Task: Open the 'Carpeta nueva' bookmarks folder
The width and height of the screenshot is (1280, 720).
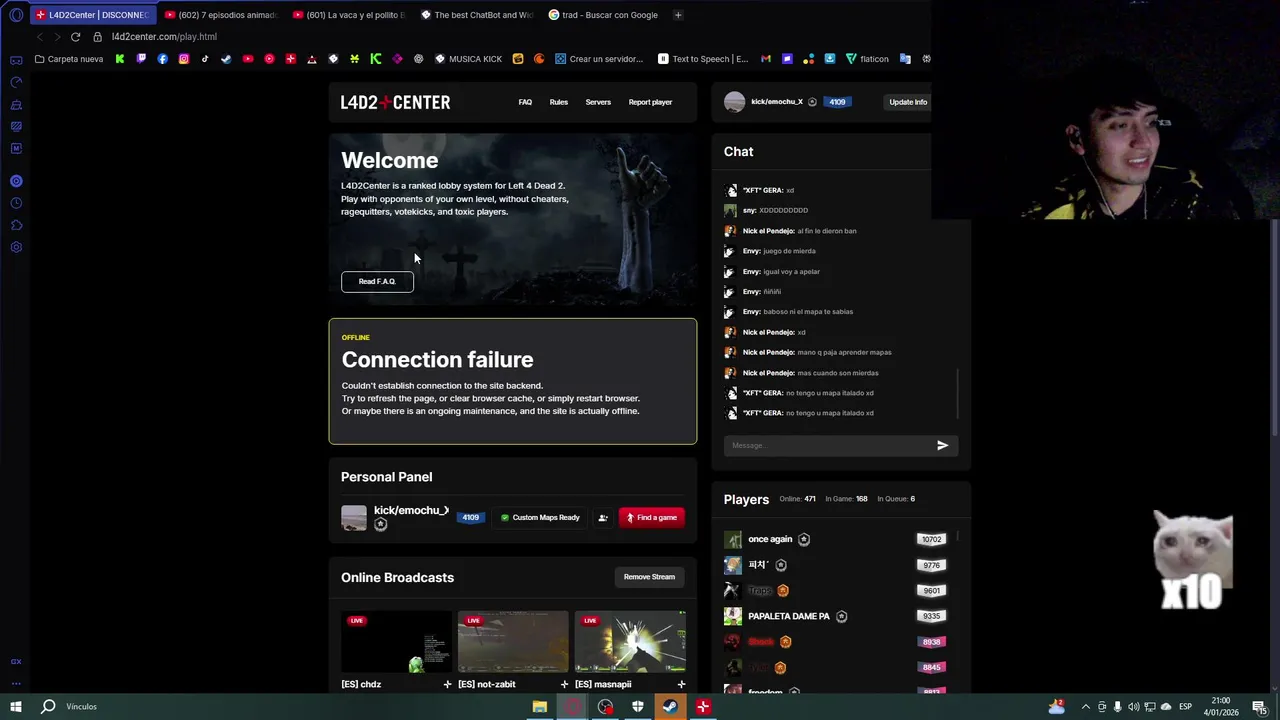Action: click(69, 59)
